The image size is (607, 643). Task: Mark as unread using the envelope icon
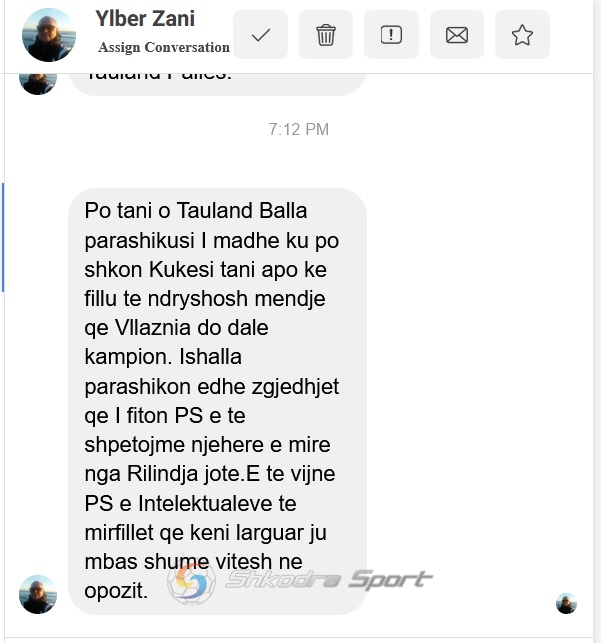pyautogui.click(x=456, y=35)
